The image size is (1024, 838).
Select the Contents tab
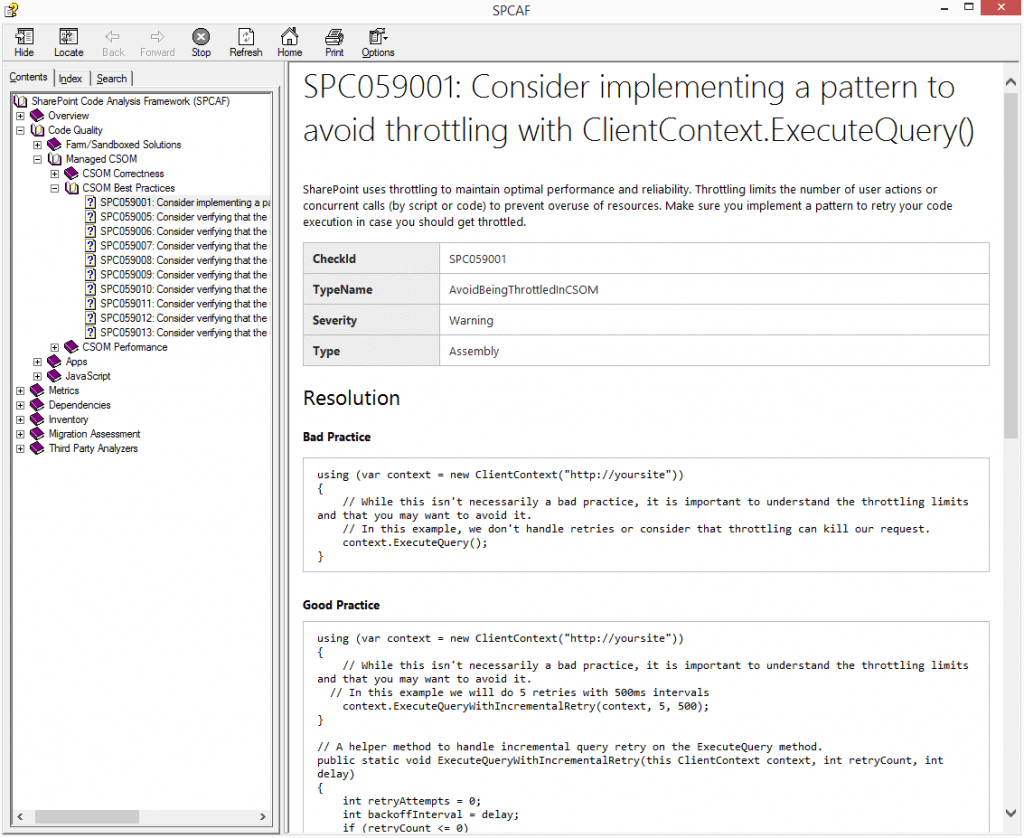pyautogui.click(x=28, y=76)
